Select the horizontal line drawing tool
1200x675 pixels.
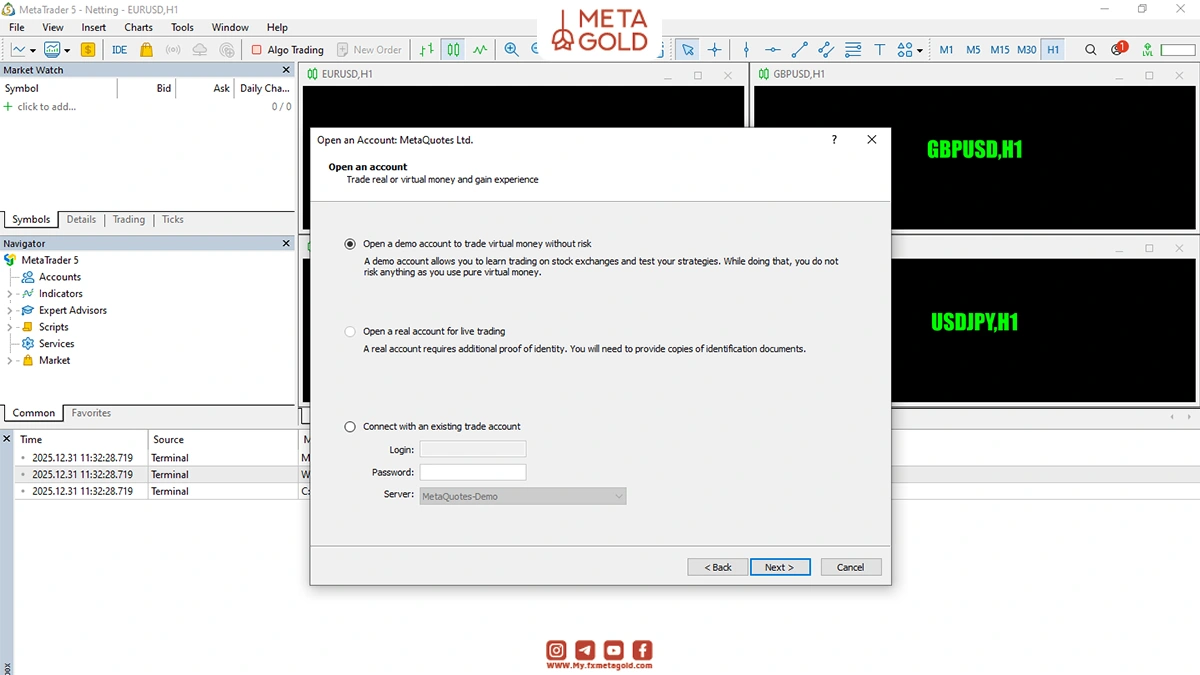pyautogui.click(x=772, y=50)
